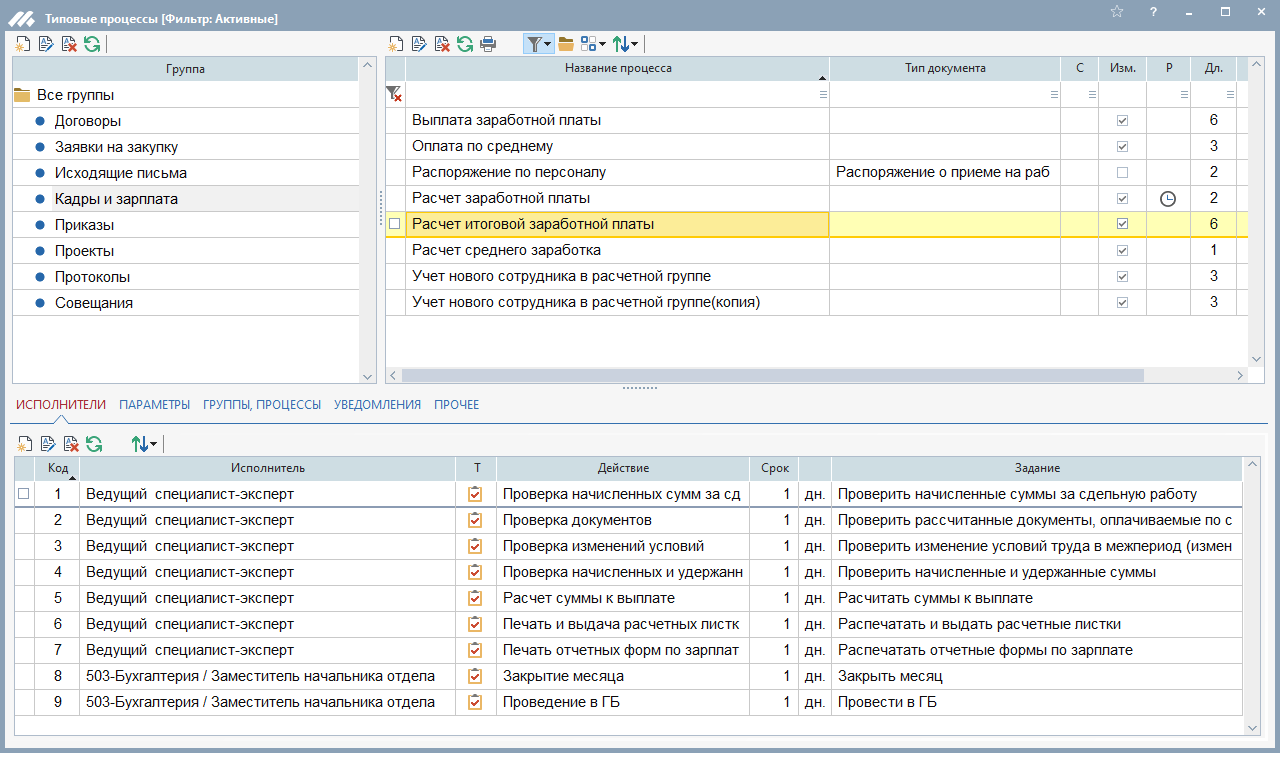Click the Тип документа column header
1286x758 pixels.
[x=945, y=68]
